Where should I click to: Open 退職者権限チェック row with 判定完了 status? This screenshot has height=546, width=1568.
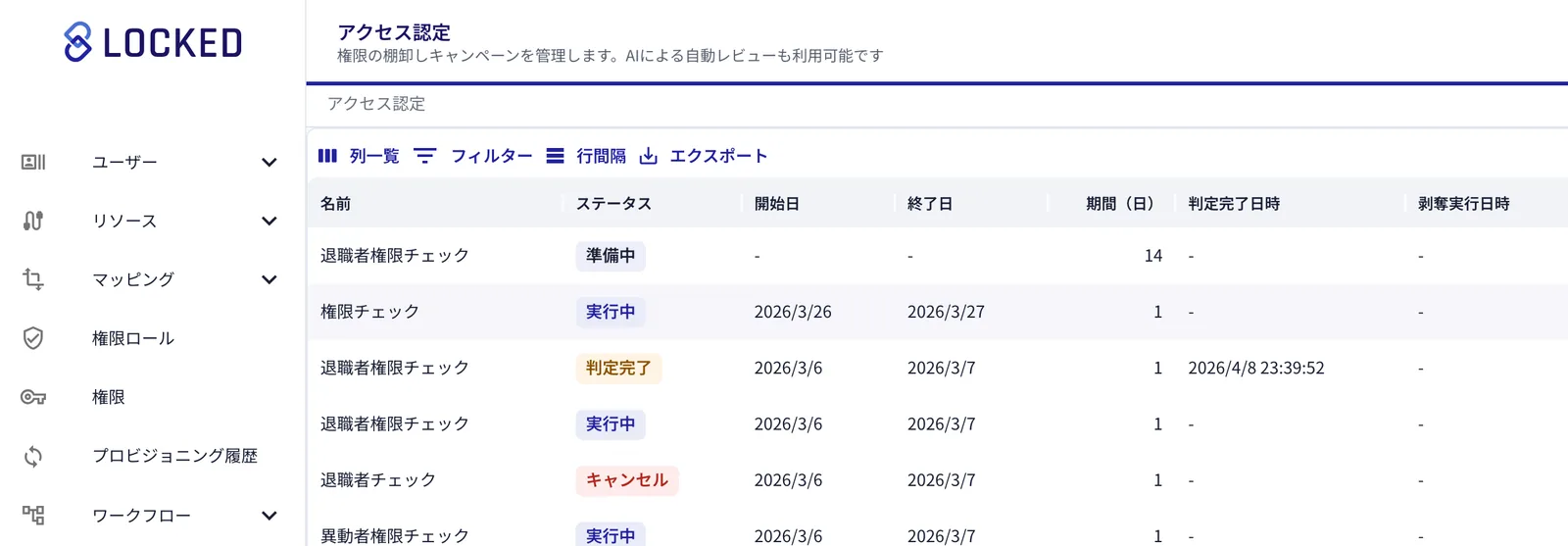(x=938, y=368)
